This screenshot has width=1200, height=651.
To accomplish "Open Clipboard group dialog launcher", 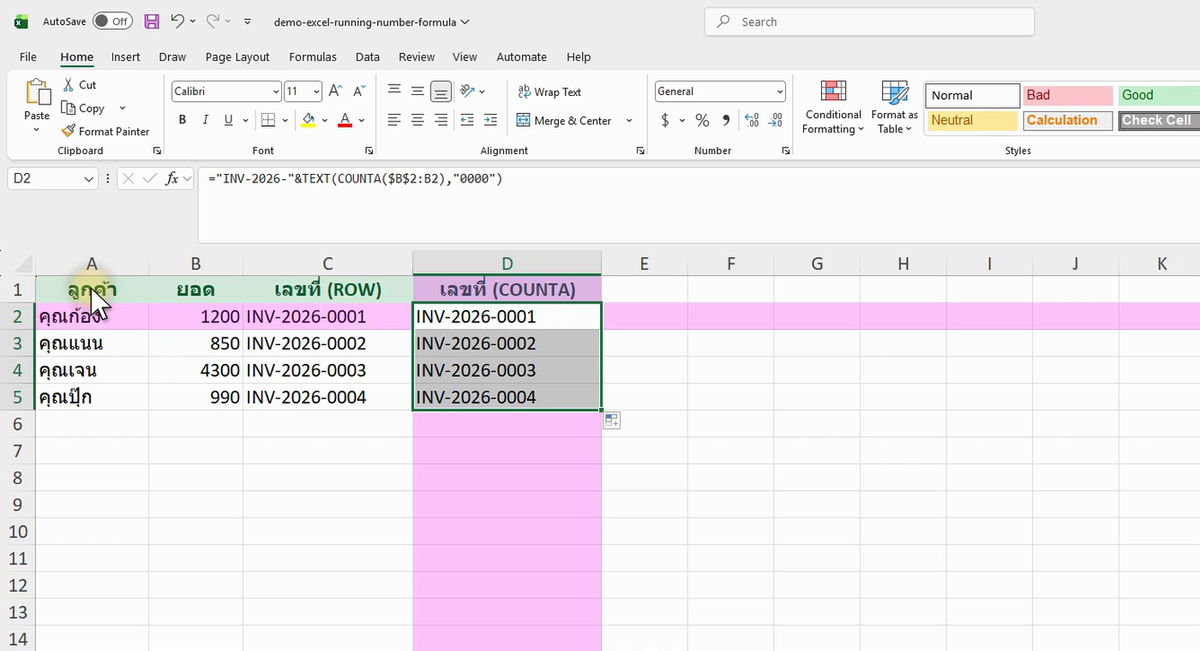I will click(156, 151).
